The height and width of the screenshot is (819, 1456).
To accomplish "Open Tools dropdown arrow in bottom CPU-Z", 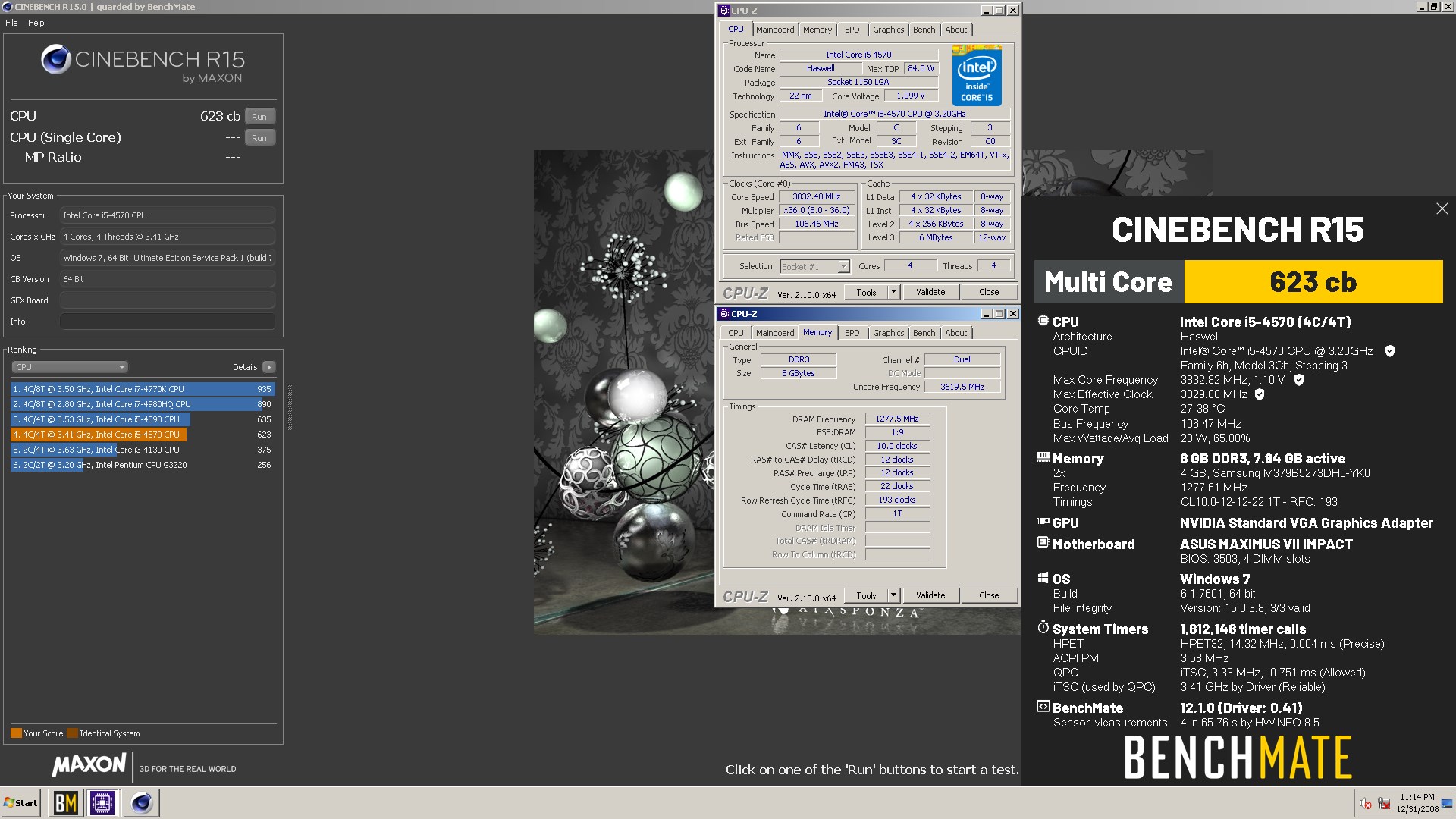I will pos(893,595).
